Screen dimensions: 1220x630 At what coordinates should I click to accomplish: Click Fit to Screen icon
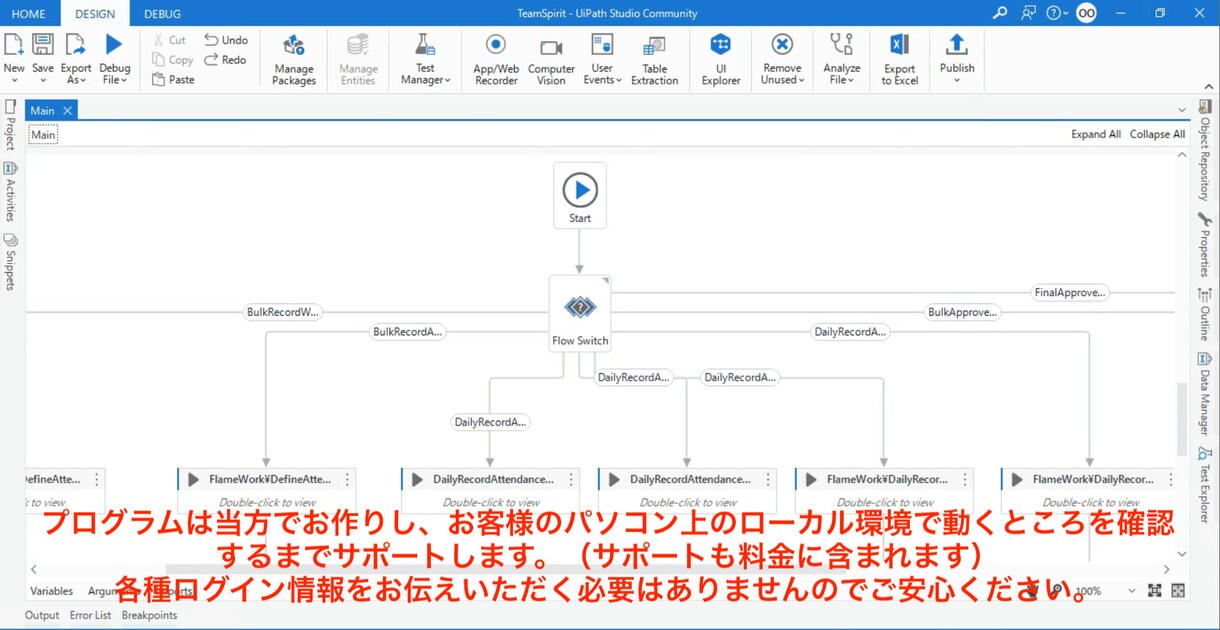tap(1155, 591)
